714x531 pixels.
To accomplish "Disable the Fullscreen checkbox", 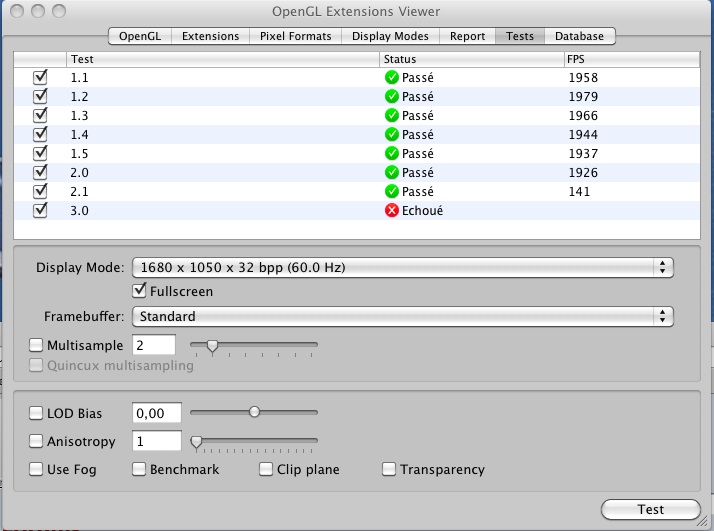I will pos(139,291).
